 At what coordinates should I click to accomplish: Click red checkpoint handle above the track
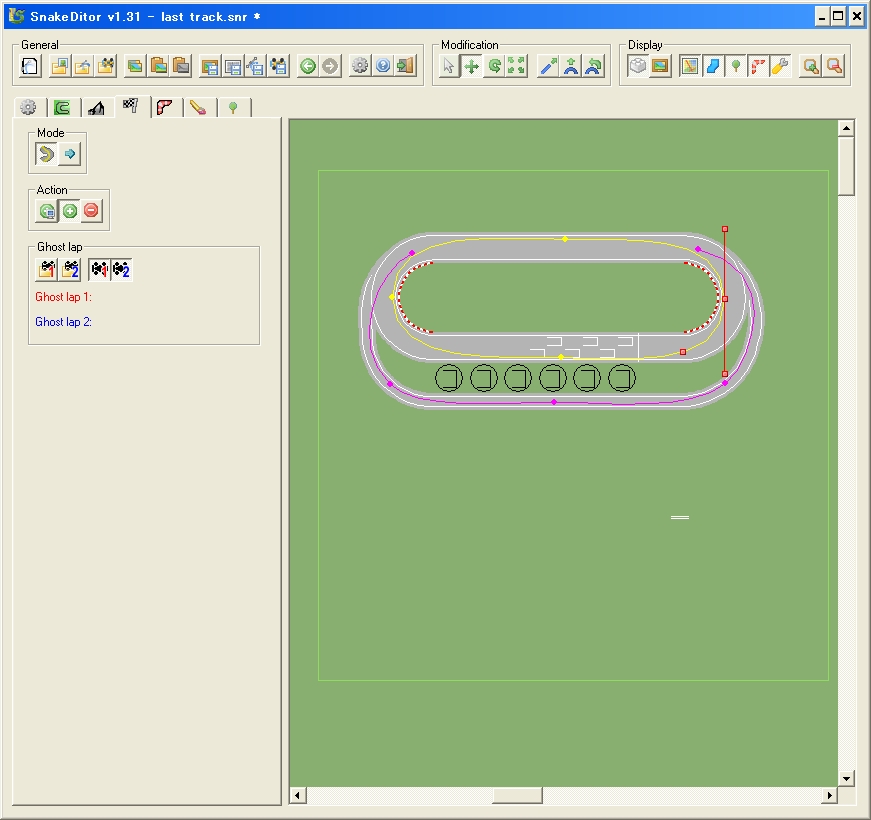[725, 229]
